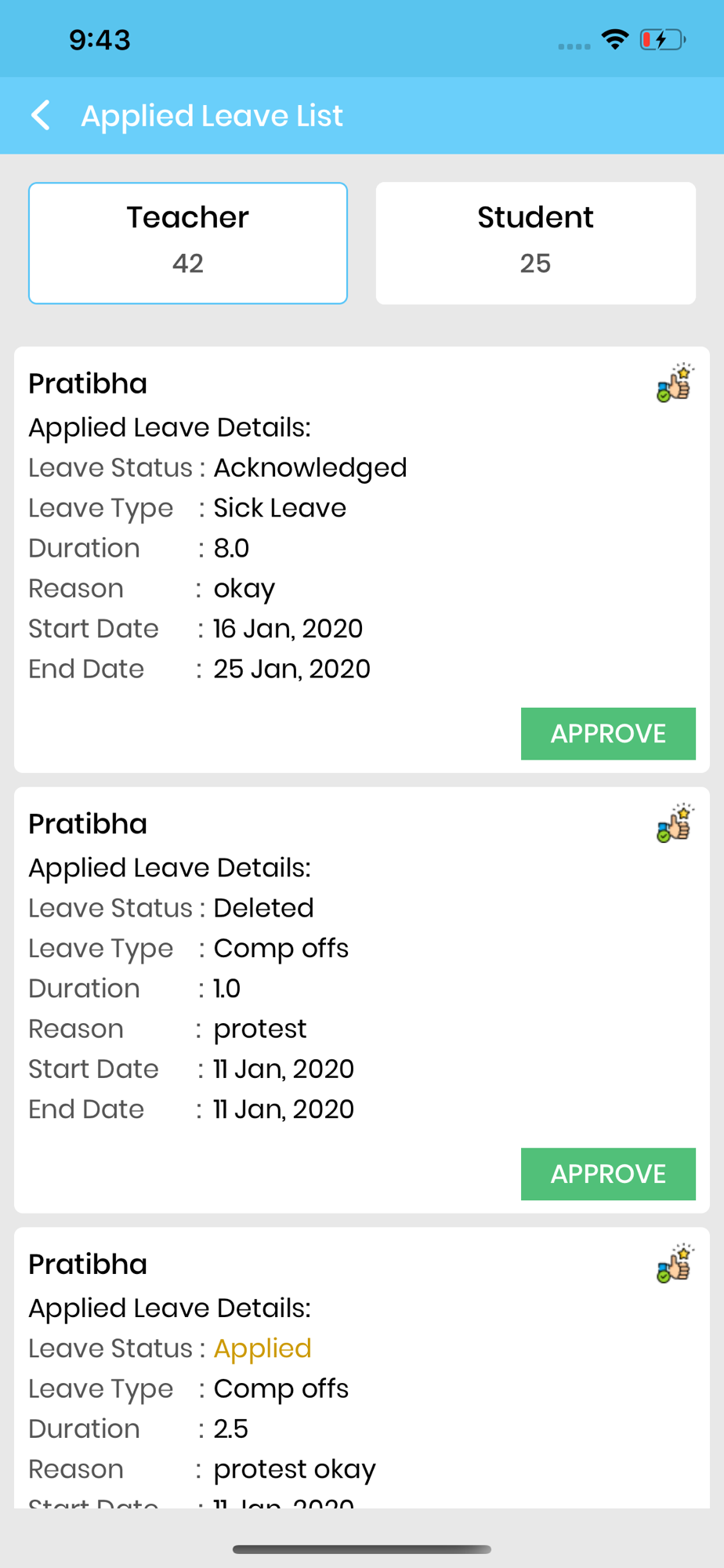The image size is (724, 1568).
Task: Tap the 9:43 clock in status bar
Action: coord(100,40)
